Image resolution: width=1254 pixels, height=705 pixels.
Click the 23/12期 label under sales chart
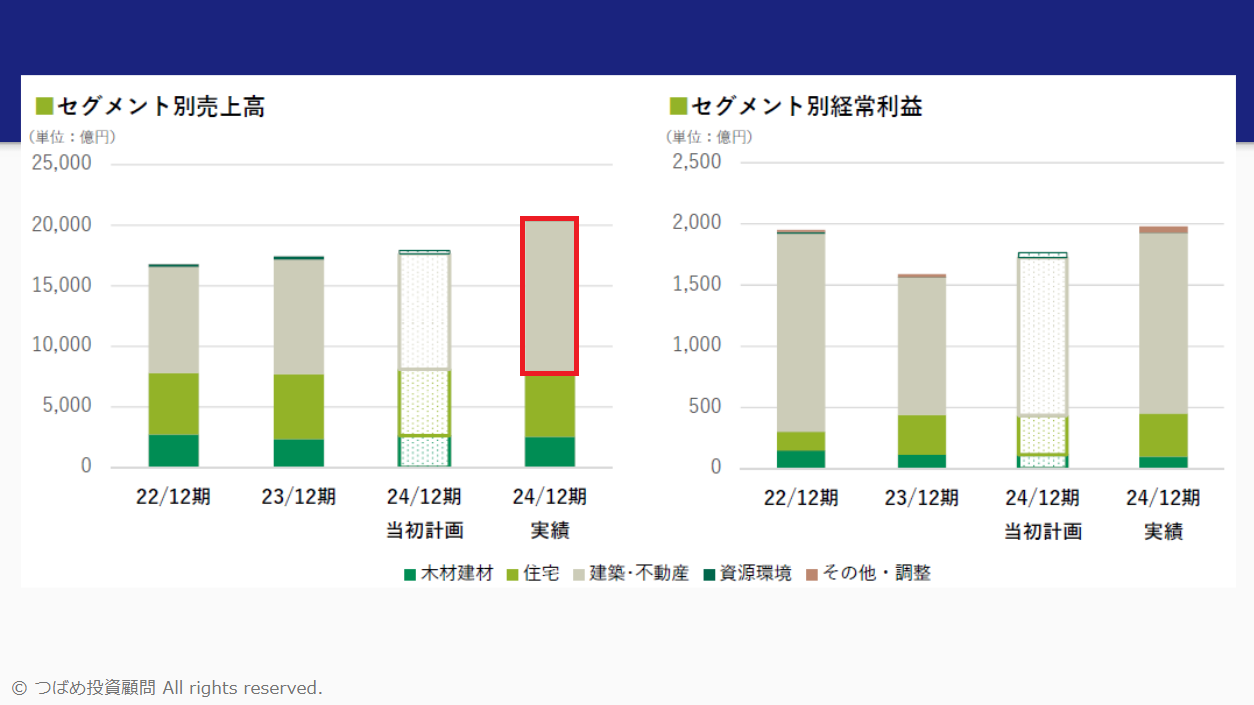pyautogui.click(x=299, y=496)
